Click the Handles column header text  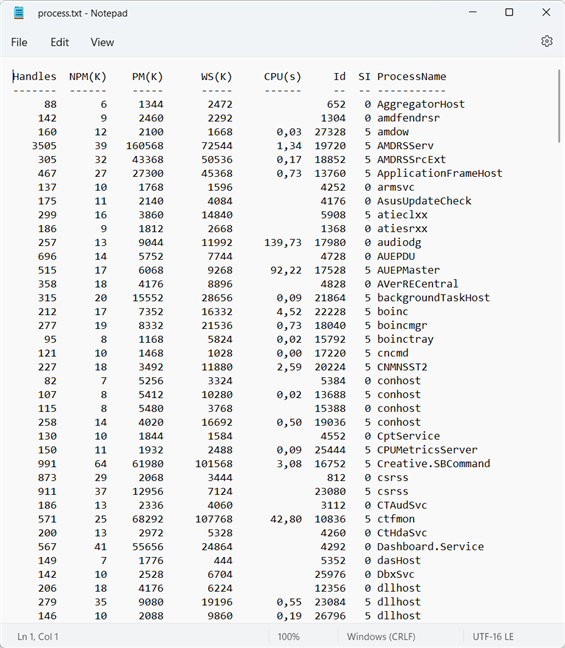pyautogui.click(x=34, y=76)
